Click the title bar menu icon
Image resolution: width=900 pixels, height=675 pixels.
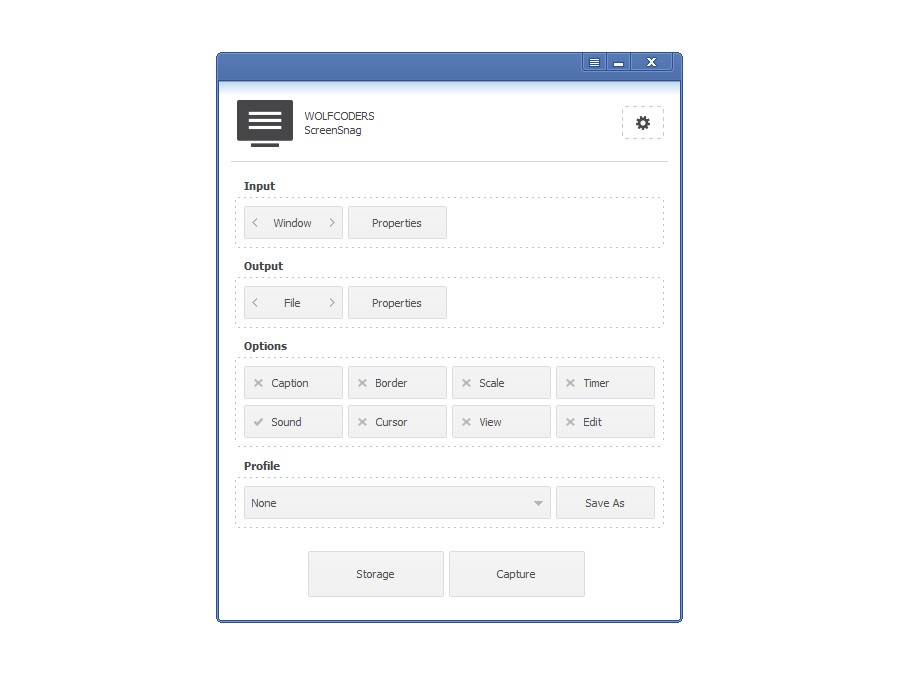click(x=592, y=61)
